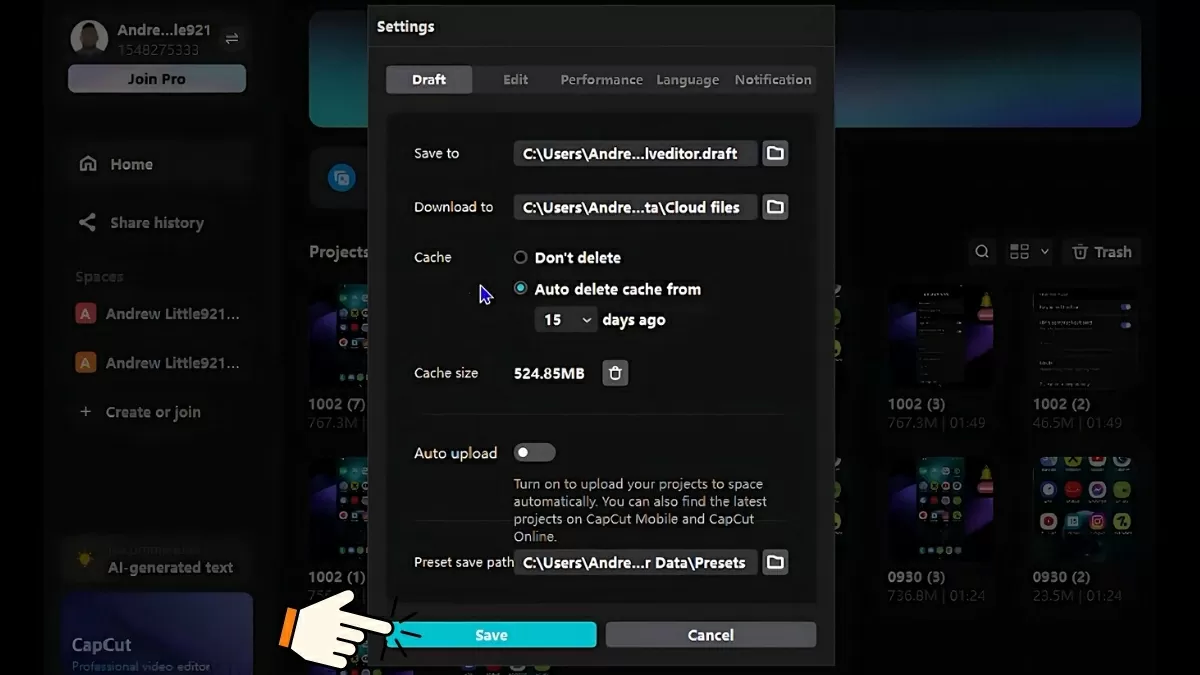Click the account switch arrows icon

[x=232, y=38]
